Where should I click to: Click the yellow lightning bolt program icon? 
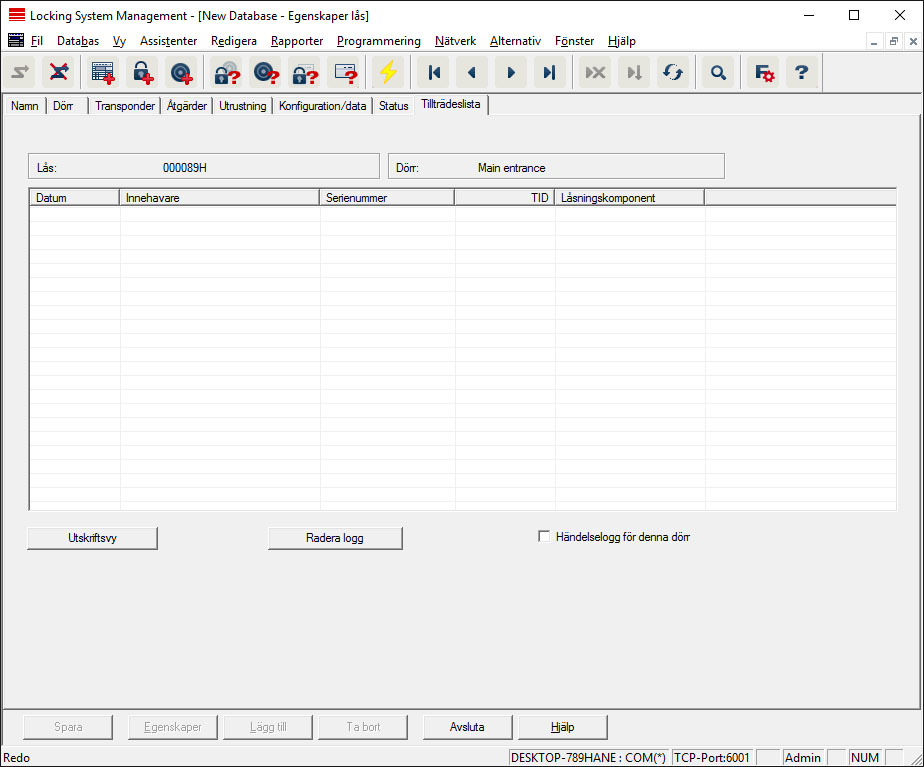tap(388, 73)
